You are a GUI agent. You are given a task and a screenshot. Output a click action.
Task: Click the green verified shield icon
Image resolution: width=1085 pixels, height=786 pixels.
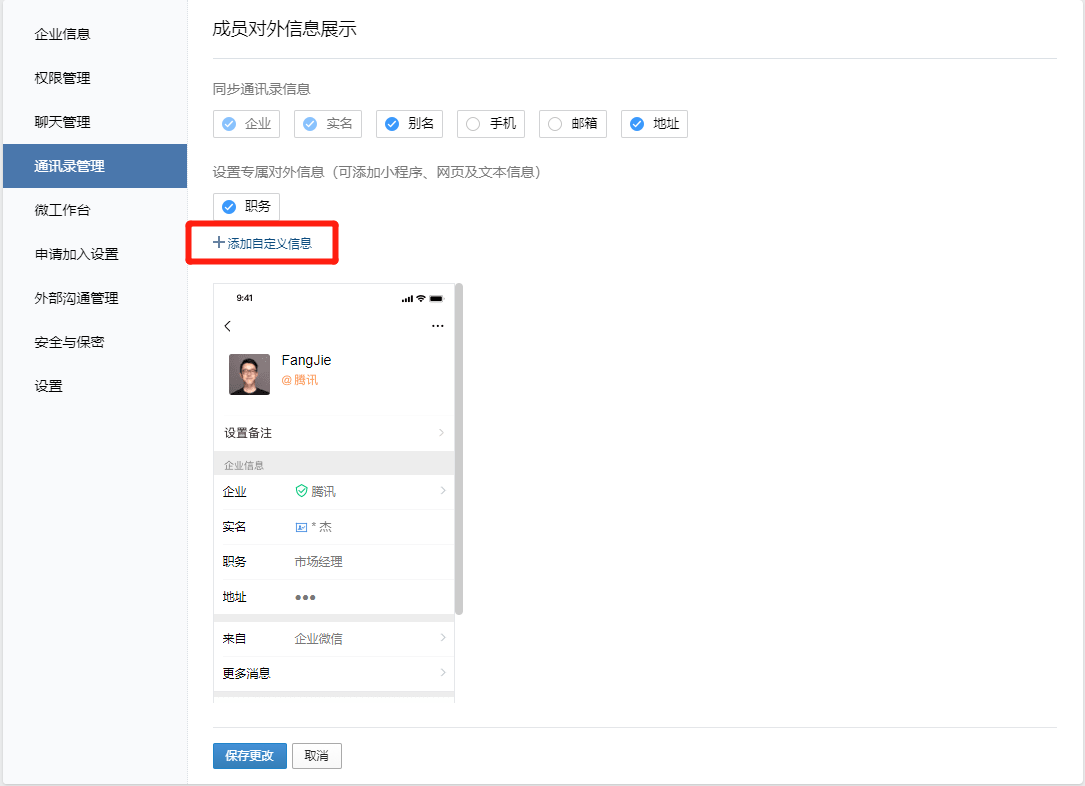tap(301, 491)
